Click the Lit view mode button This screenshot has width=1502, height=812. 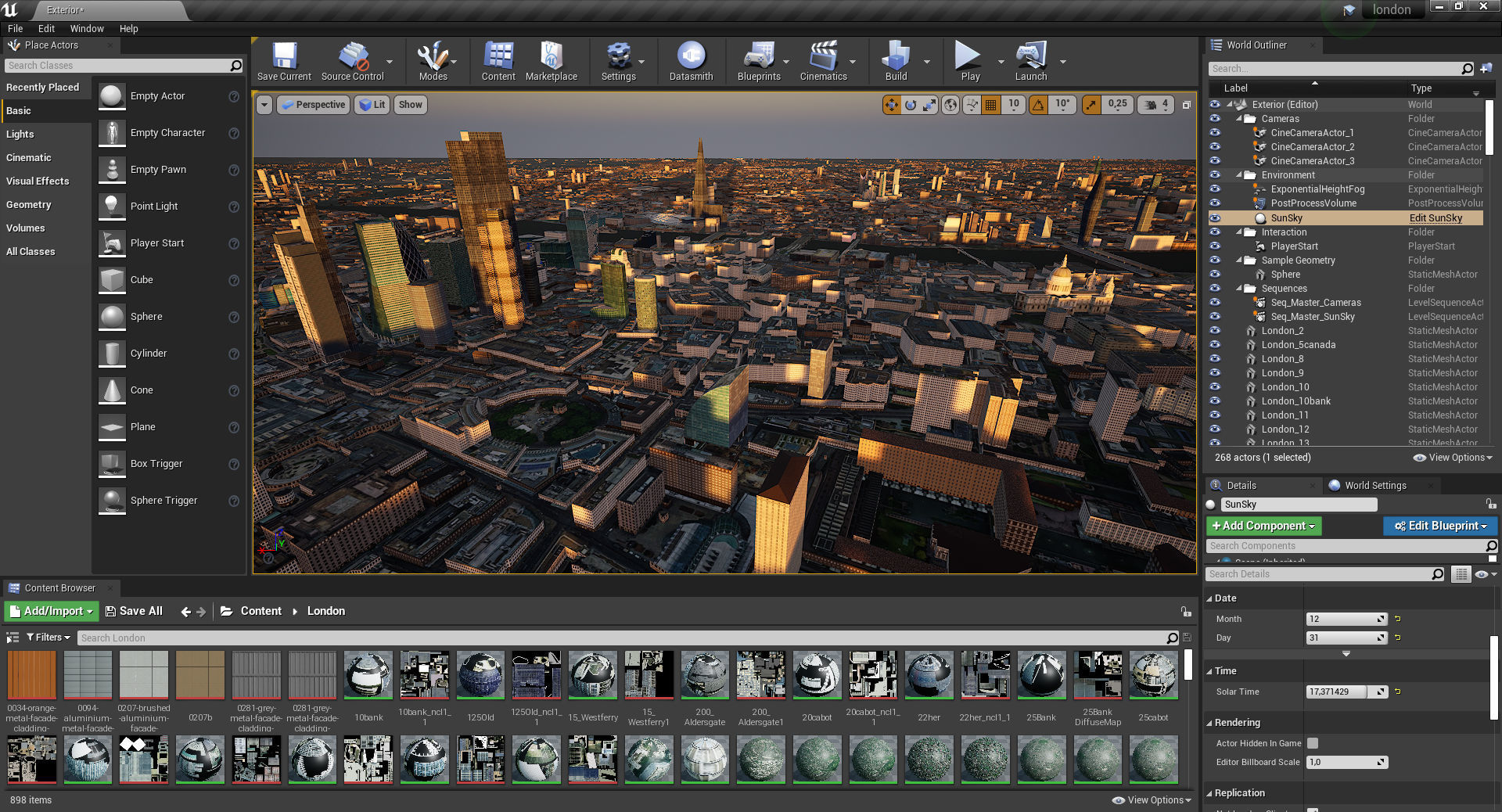[372, 105]
